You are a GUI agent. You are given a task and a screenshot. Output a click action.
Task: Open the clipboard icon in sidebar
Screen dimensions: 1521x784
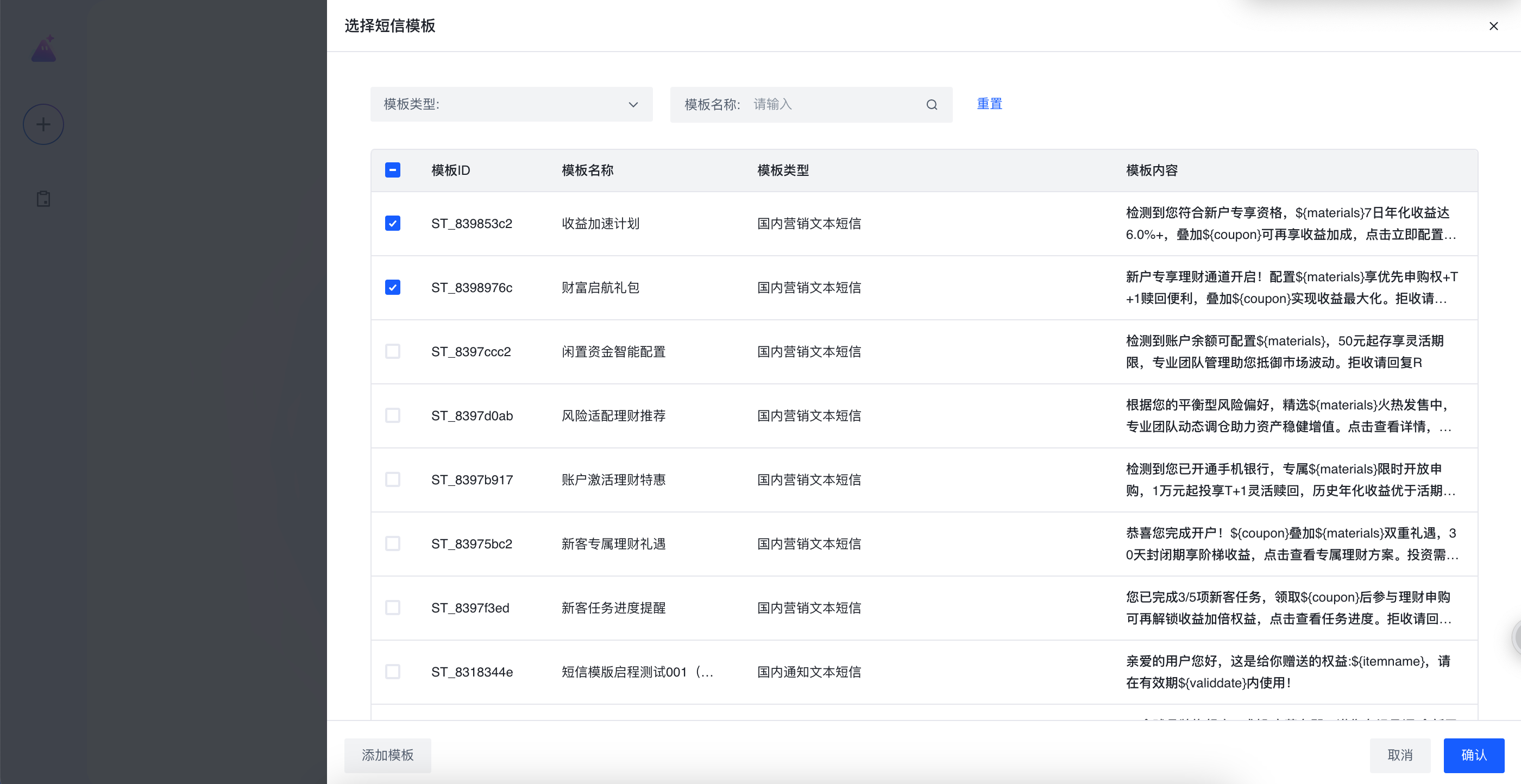pos(43,199)
